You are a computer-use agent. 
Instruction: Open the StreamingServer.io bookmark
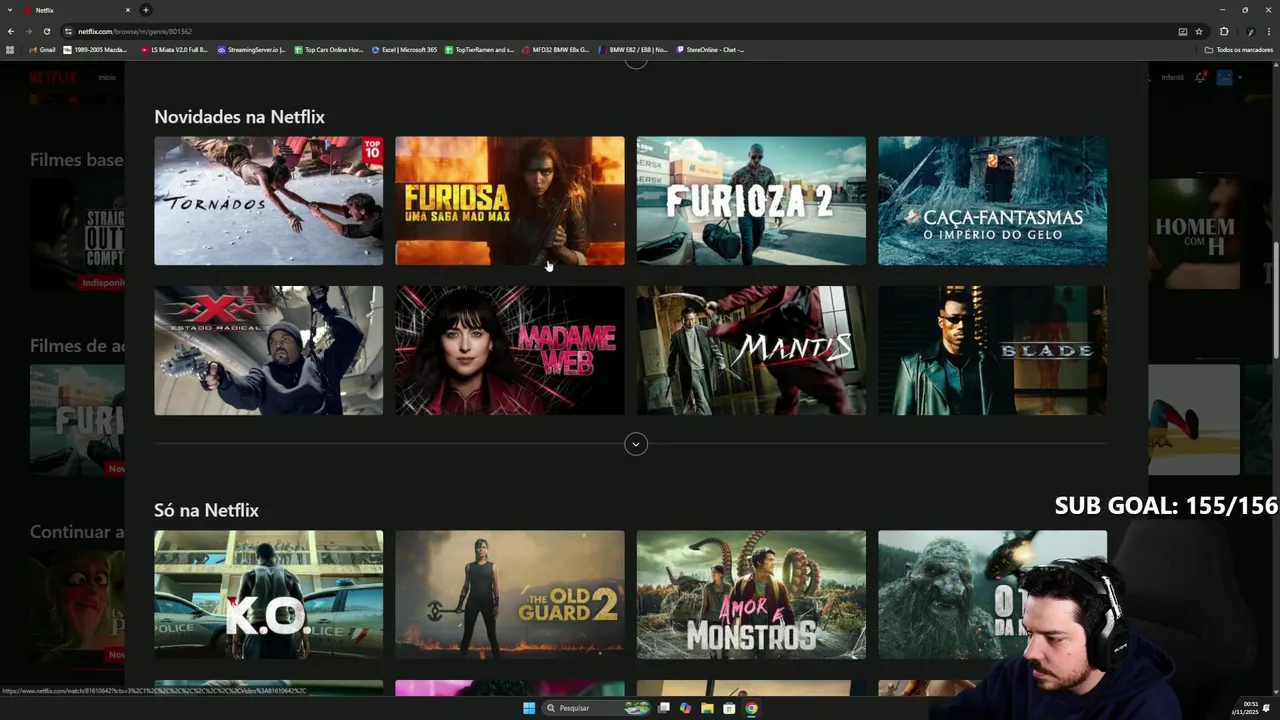pyautogui.click(x=252, y=49)
